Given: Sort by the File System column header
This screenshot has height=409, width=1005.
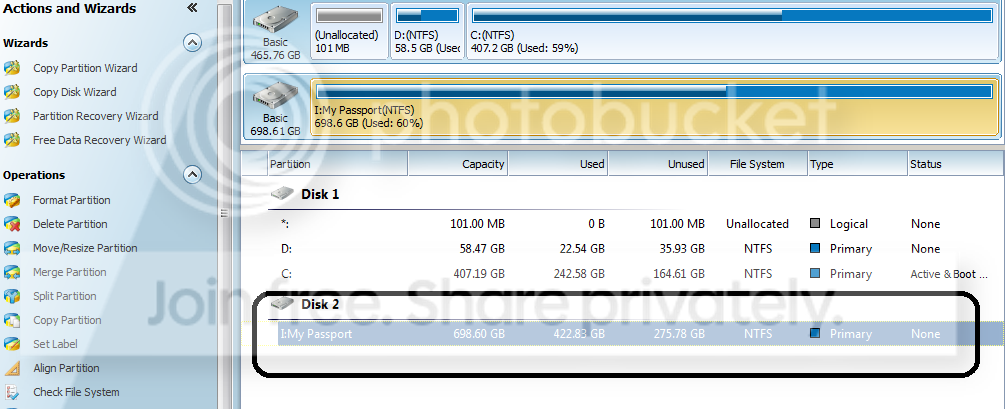Looking at the screenshot, I should [x=757, y=164].
